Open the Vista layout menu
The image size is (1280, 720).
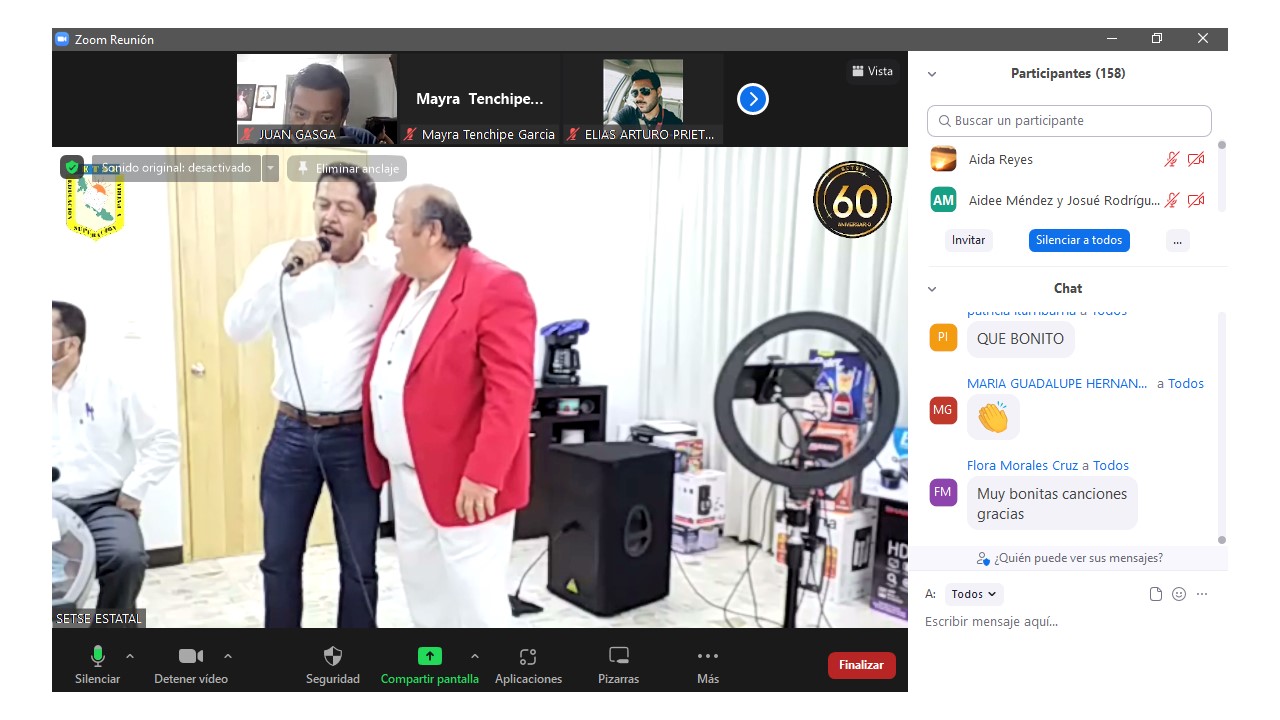click(872, 71)
